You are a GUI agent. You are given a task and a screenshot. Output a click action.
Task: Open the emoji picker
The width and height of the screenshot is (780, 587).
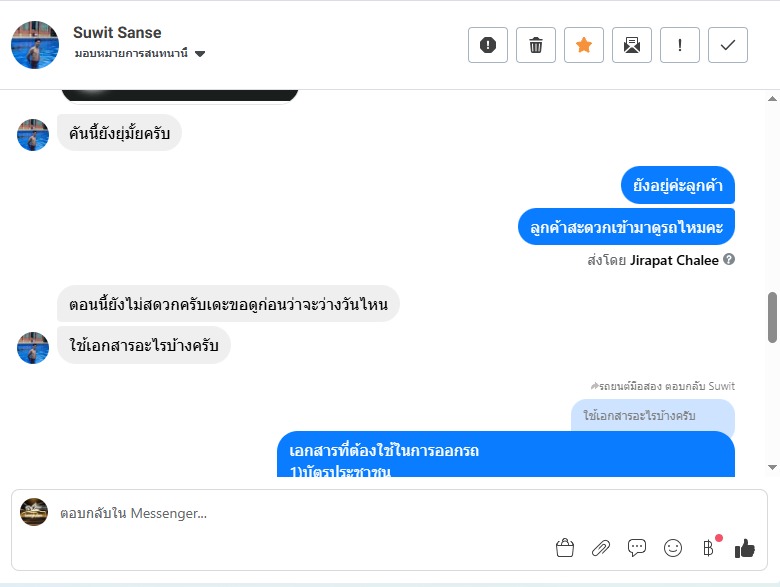pyautogui.click(x=673, y=548)
